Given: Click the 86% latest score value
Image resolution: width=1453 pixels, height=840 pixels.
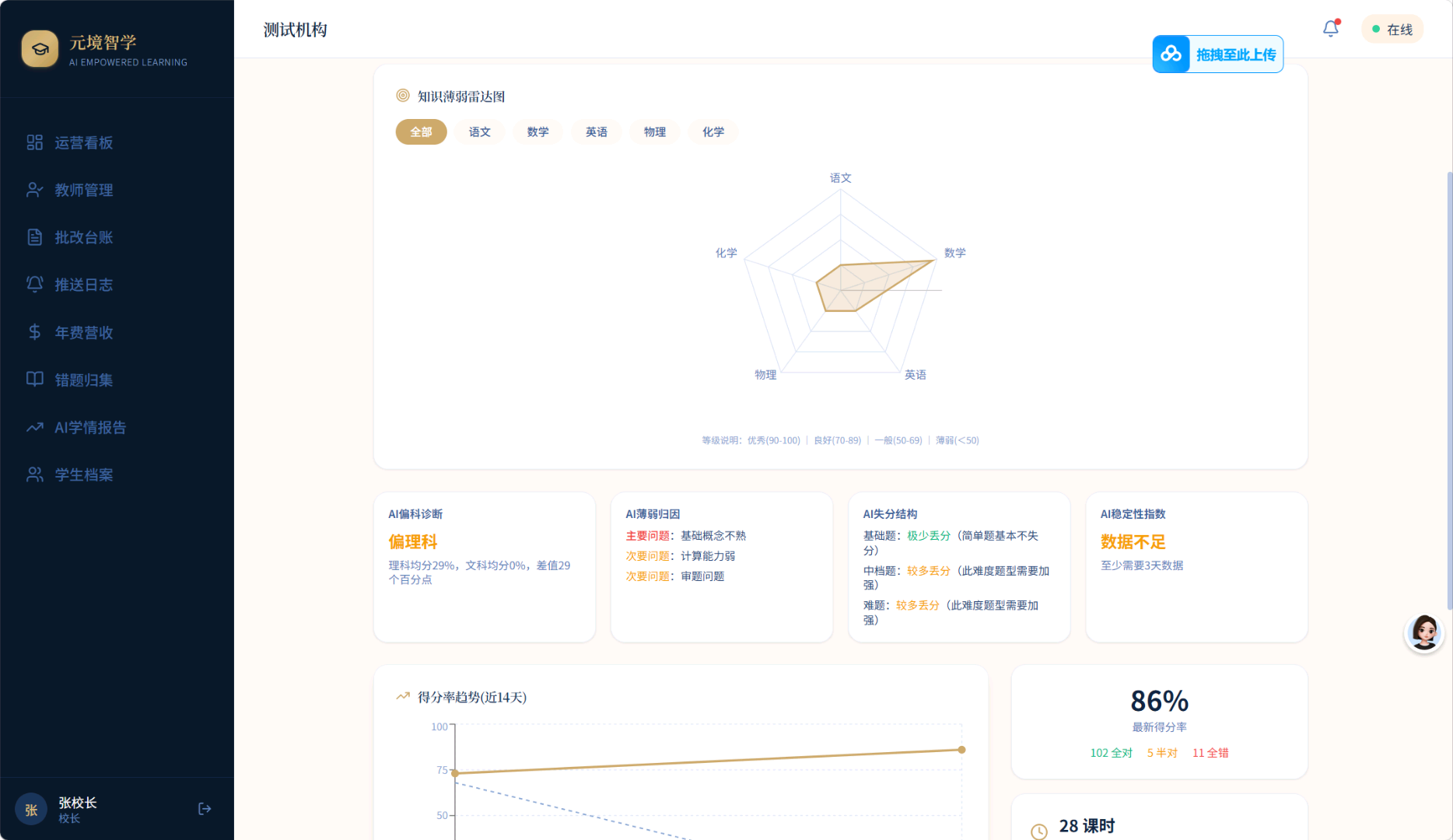Looking at the screenshot, I should (1159, 701).
